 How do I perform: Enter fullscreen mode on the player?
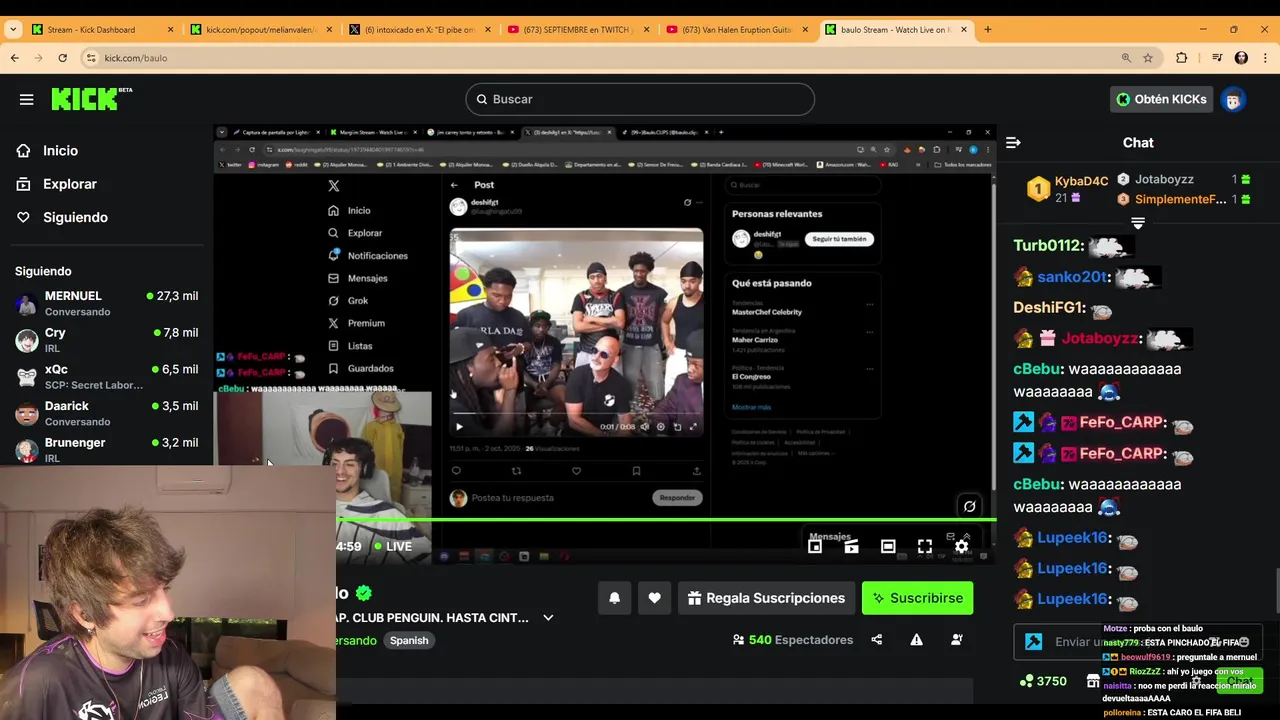tap(925, 546)
